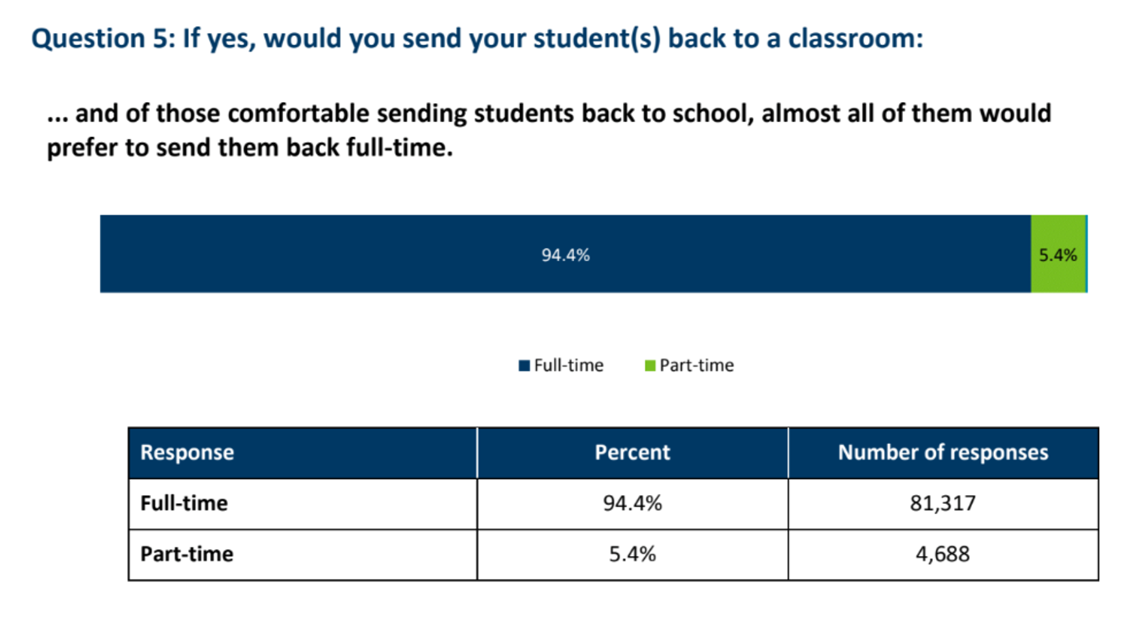The height and width of the screenshot is (641, 1140).
Task: Click the 5.4% table cell
Action: (x=633, y=555)
